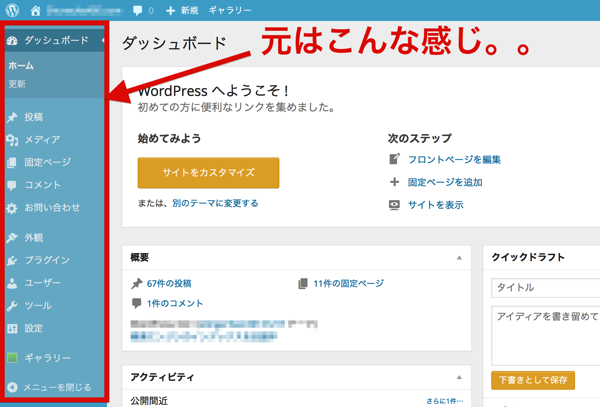Follow the フロントページを編集 link

tap(454, 159)
